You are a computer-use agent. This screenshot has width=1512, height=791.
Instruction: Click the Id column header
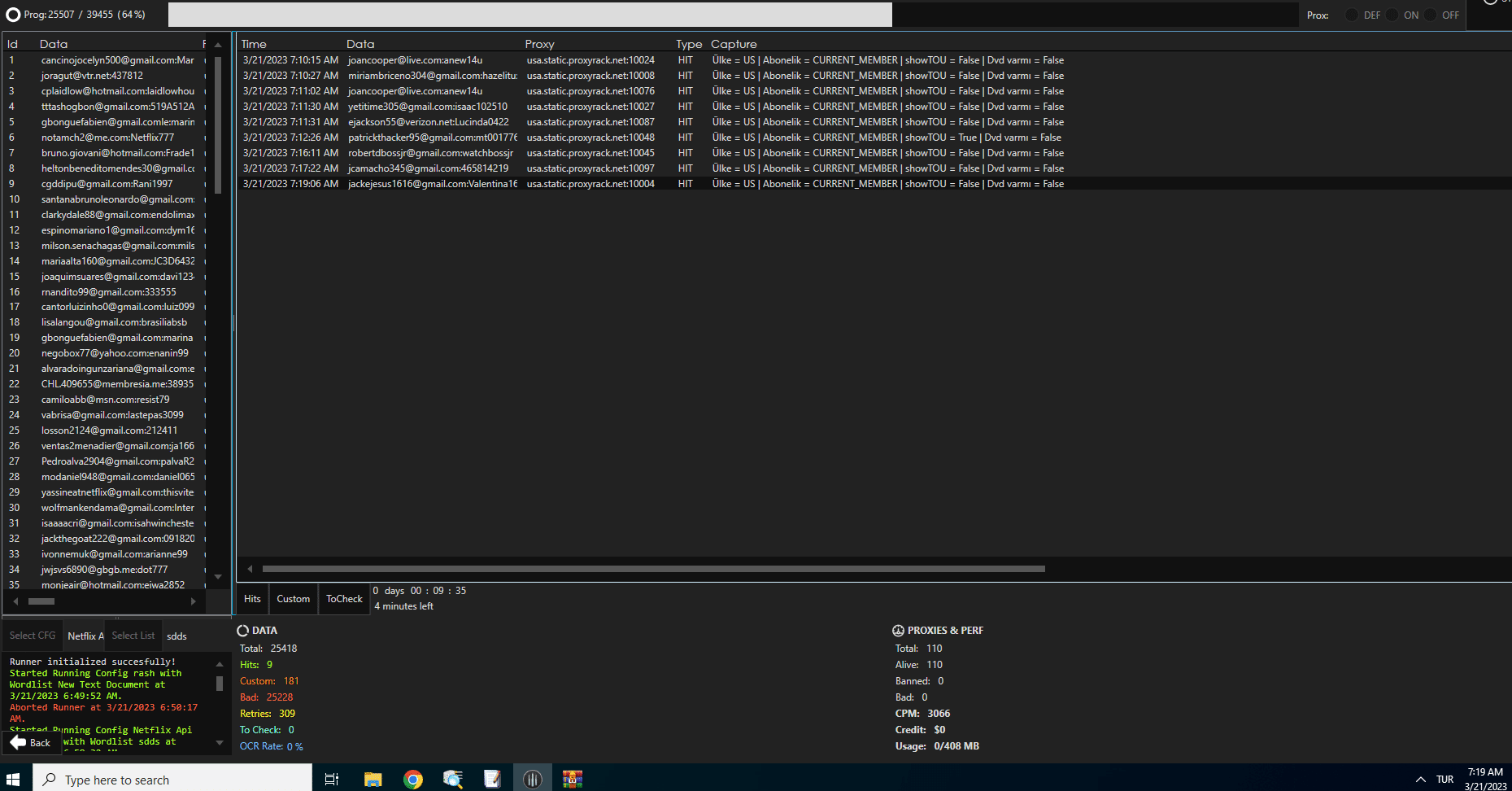point(12,44)
